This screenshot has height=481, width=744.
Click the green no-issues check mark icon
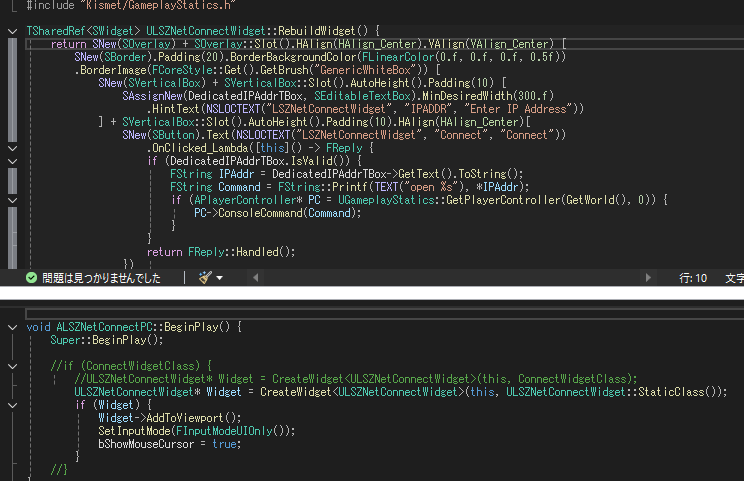tap(31, 278)
